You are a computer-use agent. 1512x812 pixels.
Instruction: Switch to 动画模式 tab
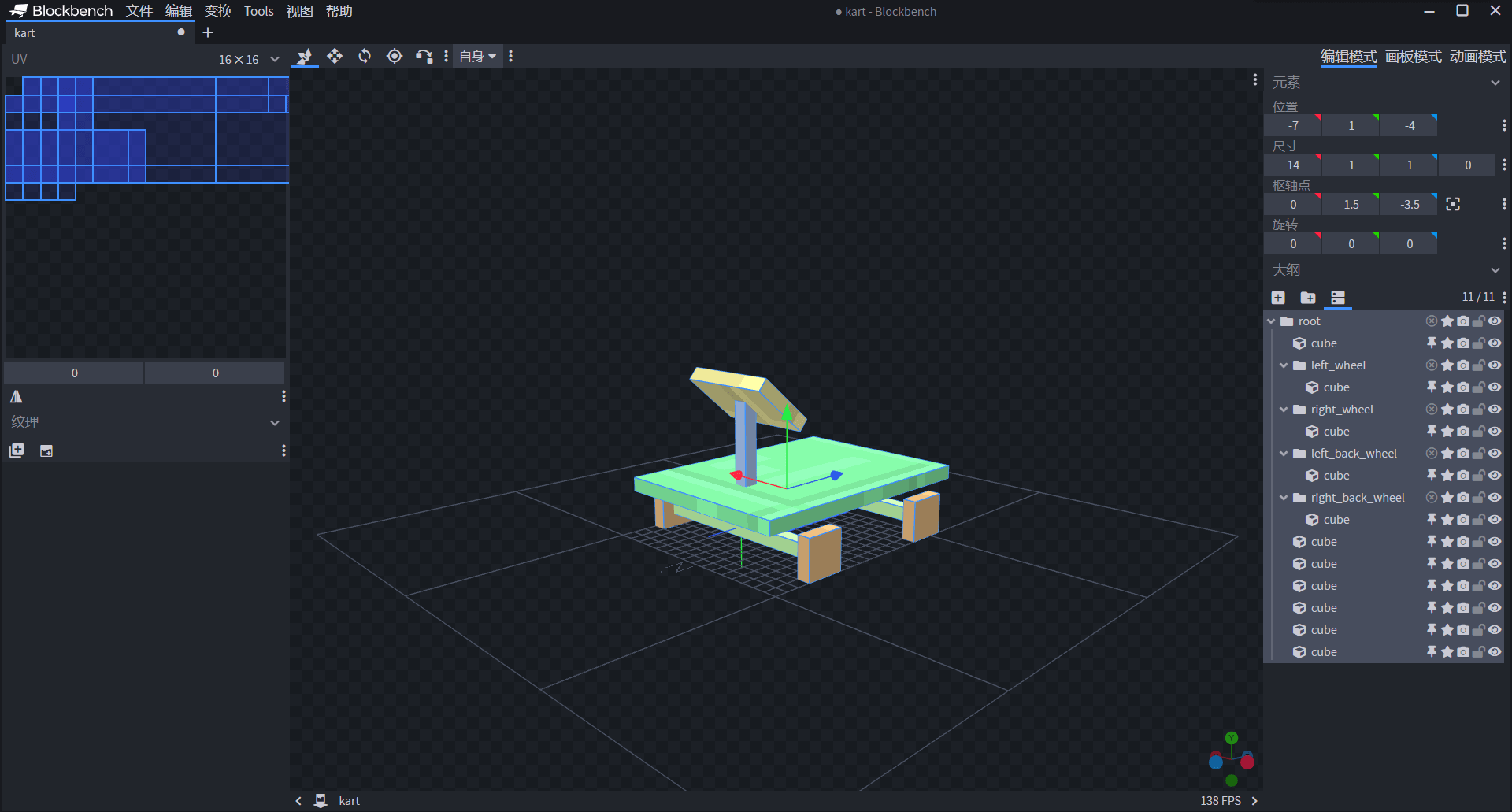click(x=1477, y=57)
